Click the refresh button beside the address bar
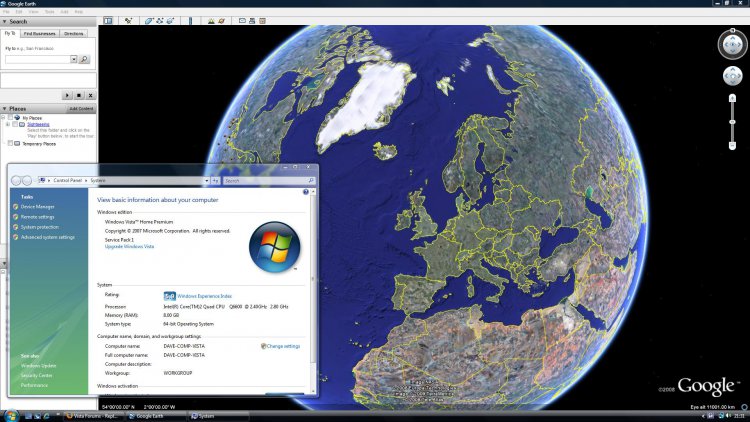This screenshot has height=422, width=750. pos(216,180)
